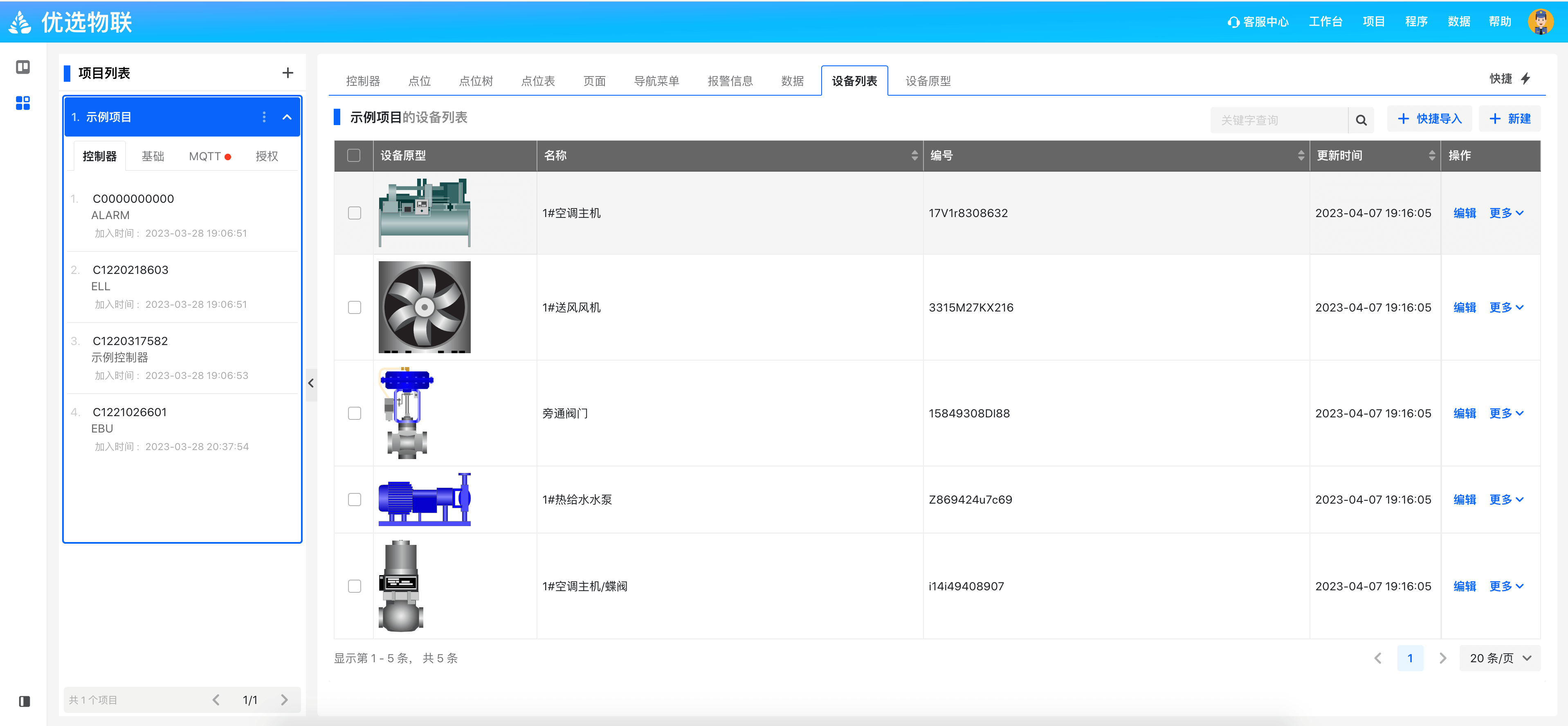
Task: Open 程序 in top navigation
Action: 1416,22
